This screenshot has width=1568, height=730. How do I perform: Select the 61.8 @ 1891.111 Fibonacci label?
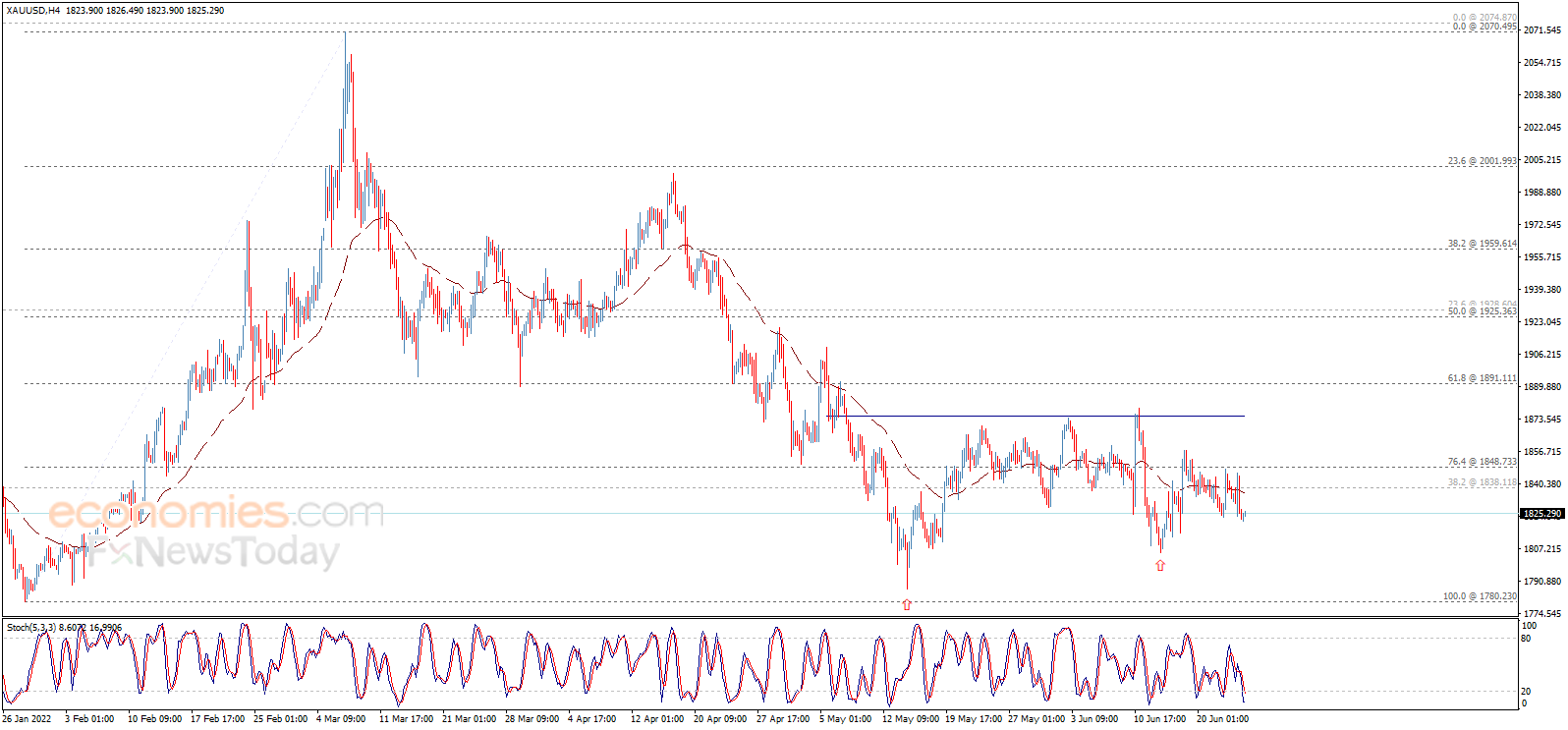point(1482,378)
